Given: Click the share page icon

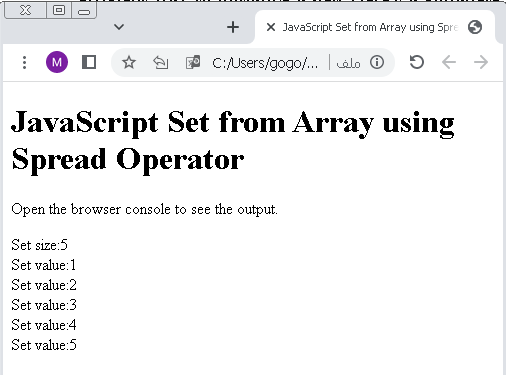Looking at the screenshot, I should 161,62.
